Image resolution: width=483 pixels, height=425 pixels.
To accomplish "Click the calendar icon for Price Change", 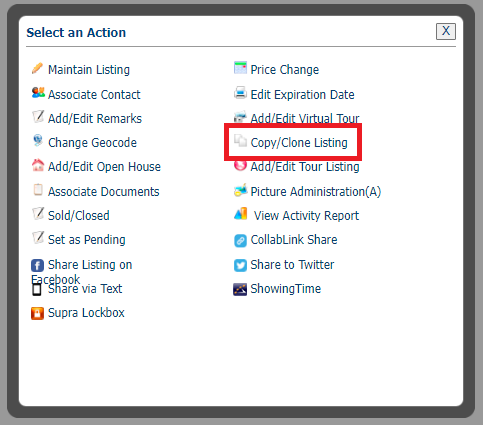I will coord(240,68).
